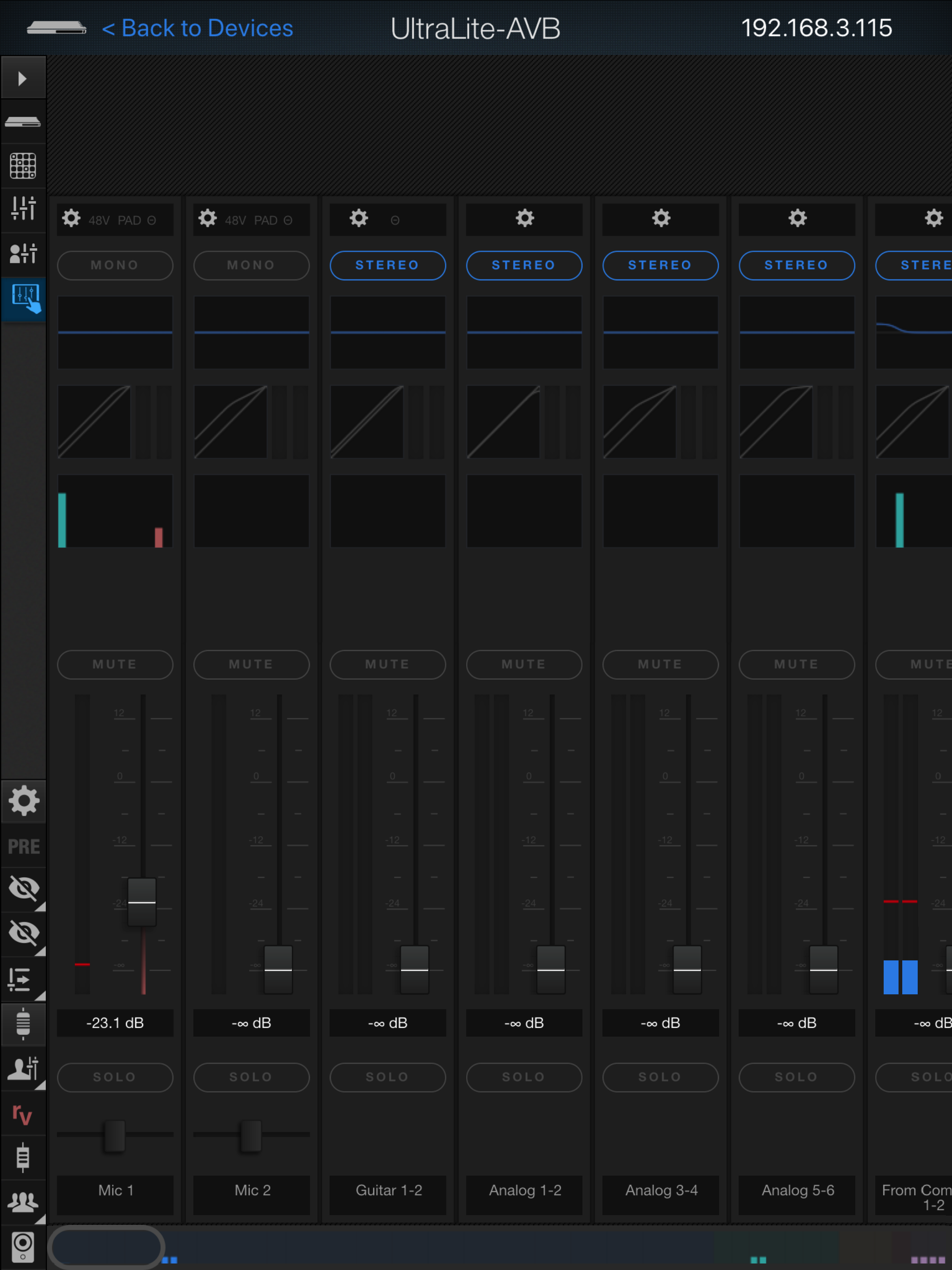The width and height of the screenshot is (952, 1270).
Task: Toggle the PRE button in sidebar
Action: coord(23,847)
